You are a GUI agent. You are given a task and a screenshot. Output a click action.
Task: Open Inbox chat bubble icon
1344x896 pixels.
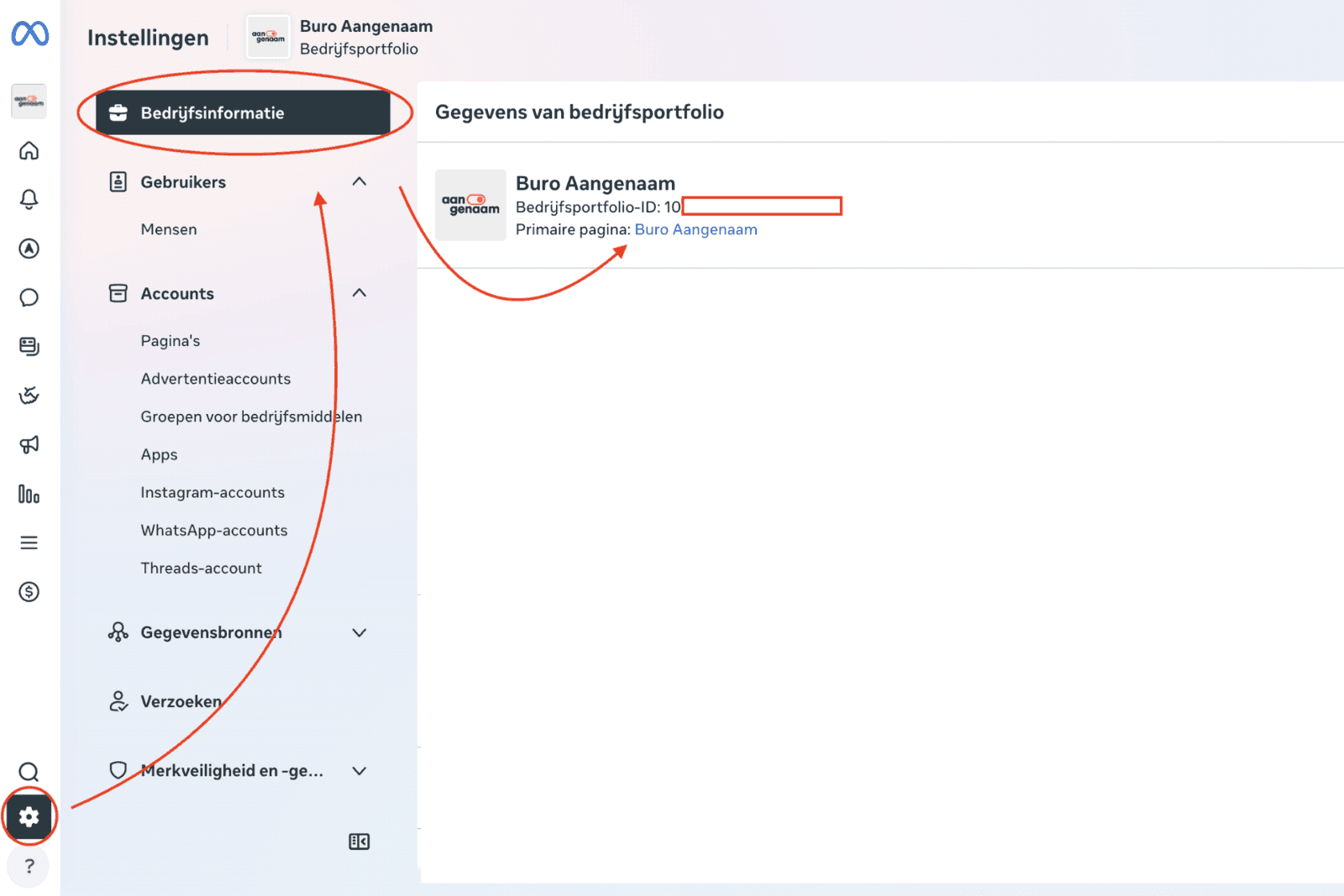[29, 297]
